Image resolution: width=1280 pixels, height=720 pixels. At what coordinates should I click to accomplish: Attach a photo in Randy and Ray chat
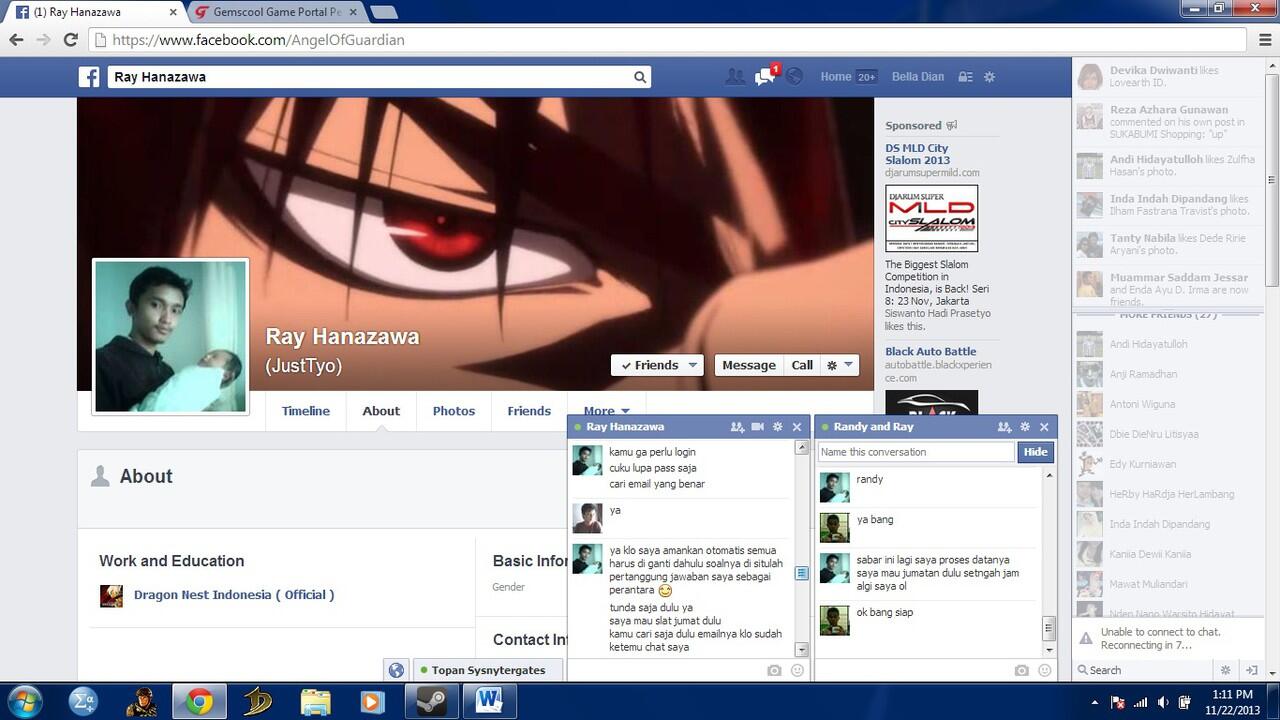tap(1021, 671)
